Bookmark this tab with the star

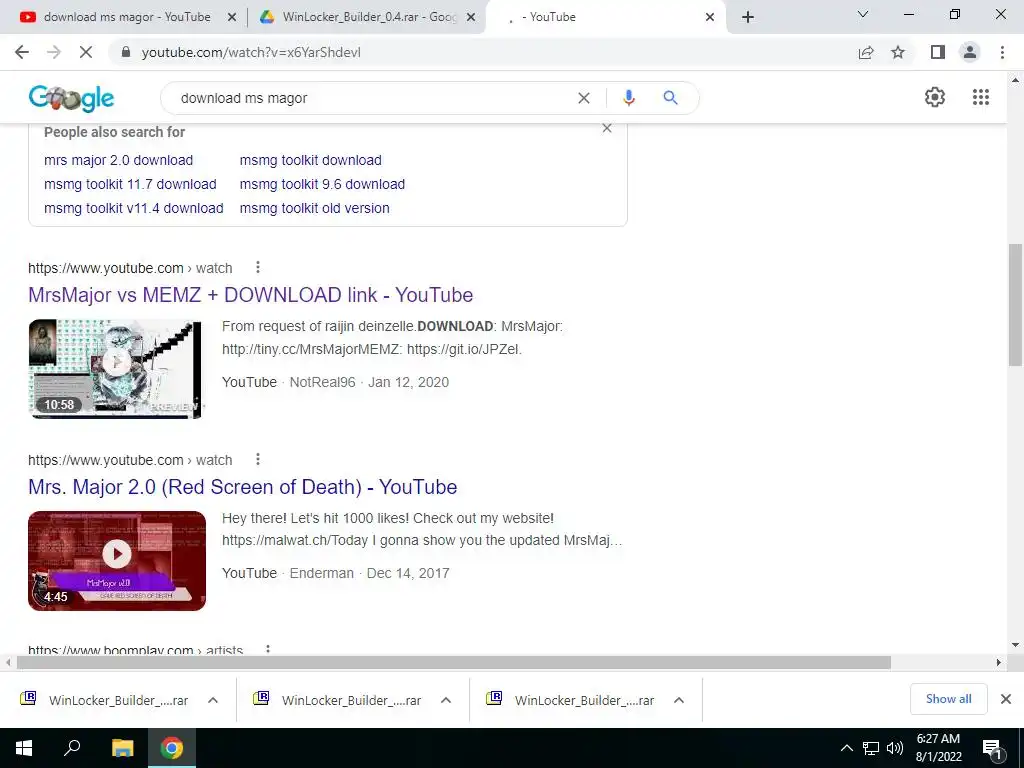pos(898,52)
